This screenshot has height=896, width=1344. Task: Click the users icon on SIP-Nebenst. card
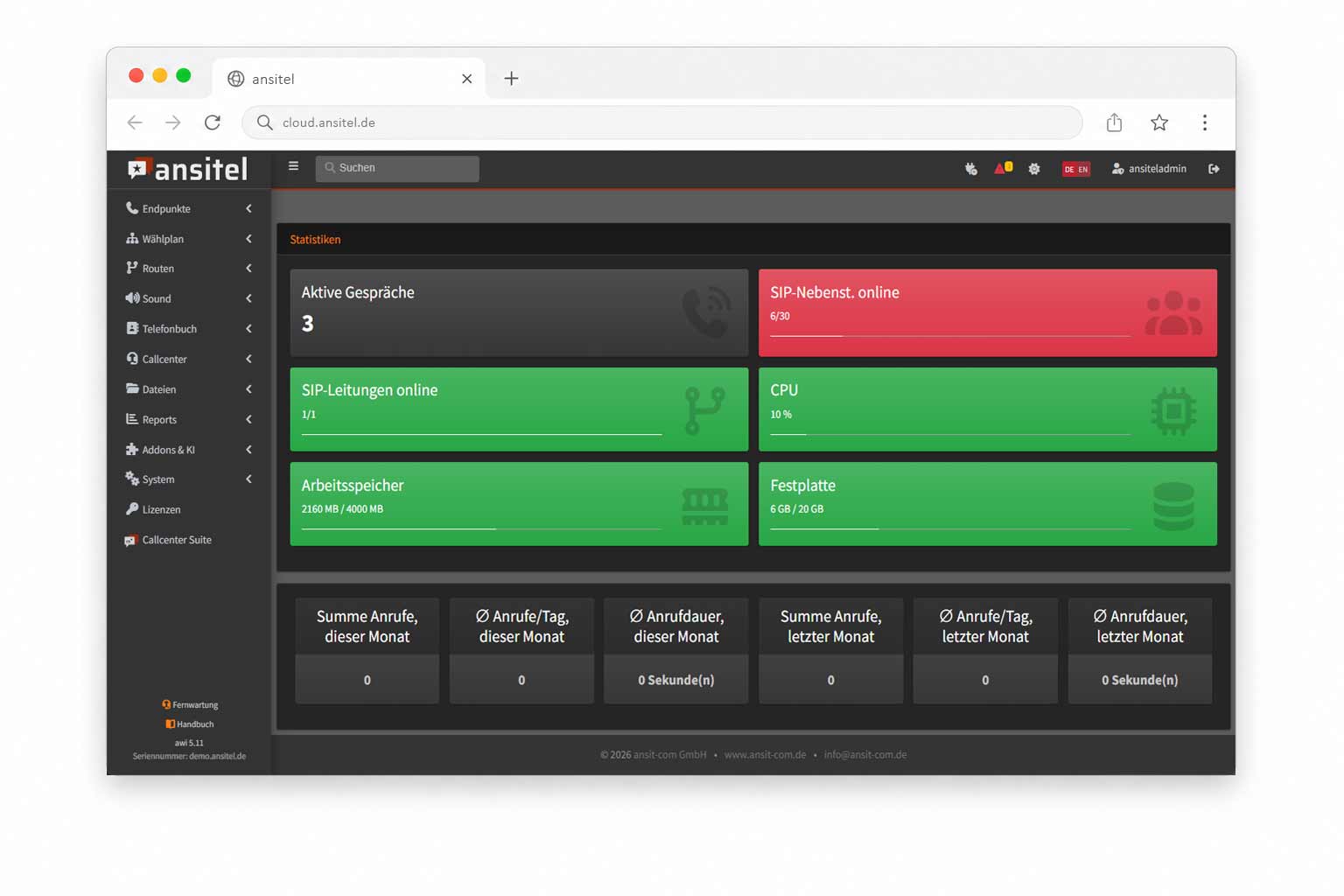point(1173,313)
